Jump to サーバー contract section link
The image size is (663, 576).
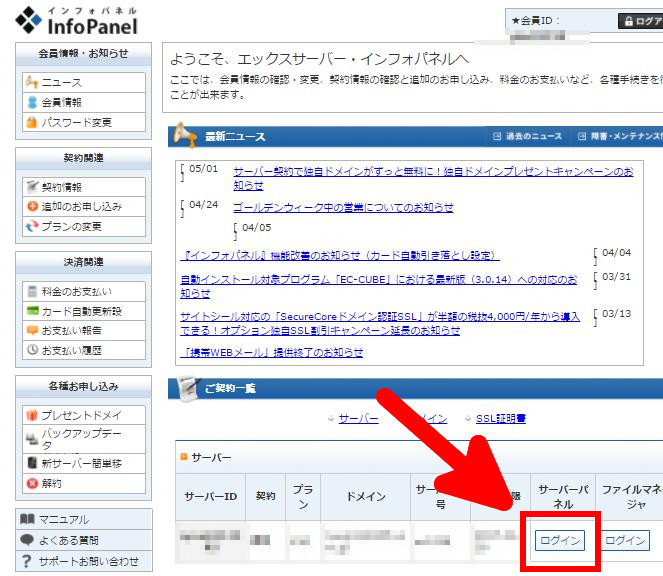coord(358,419)
